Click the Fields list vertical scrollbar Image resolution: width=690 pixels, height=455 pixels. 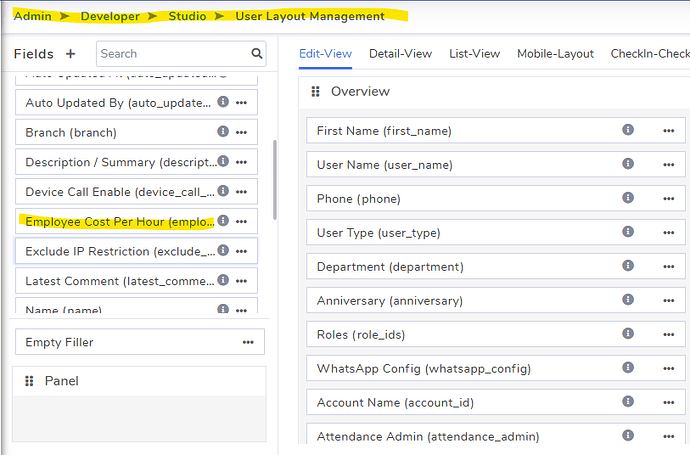275,180
